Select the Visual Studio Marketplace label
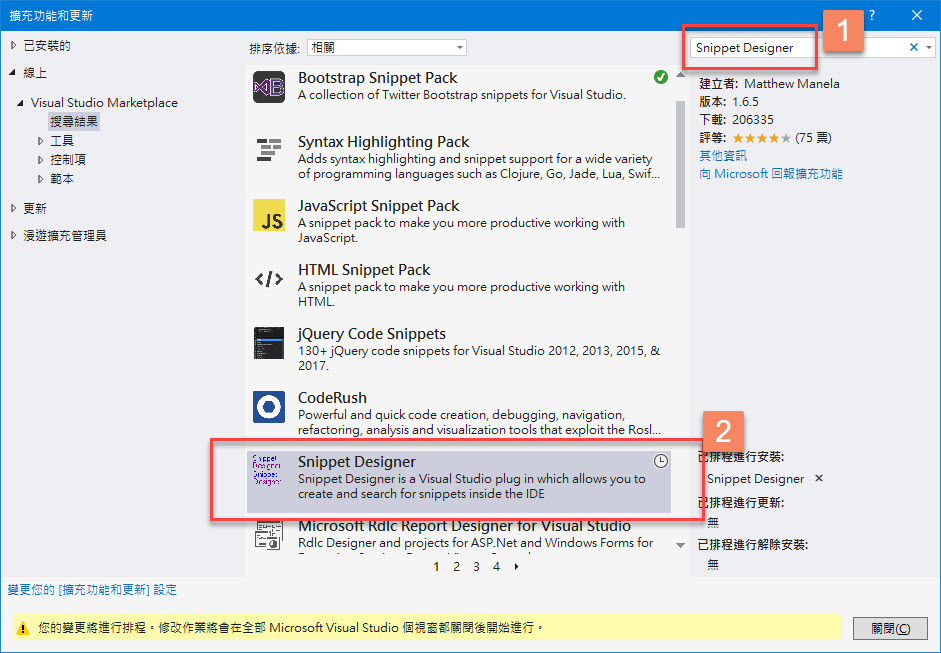This screenshot has width=941, height=653. pyautogui.click(x=104, y=103)
